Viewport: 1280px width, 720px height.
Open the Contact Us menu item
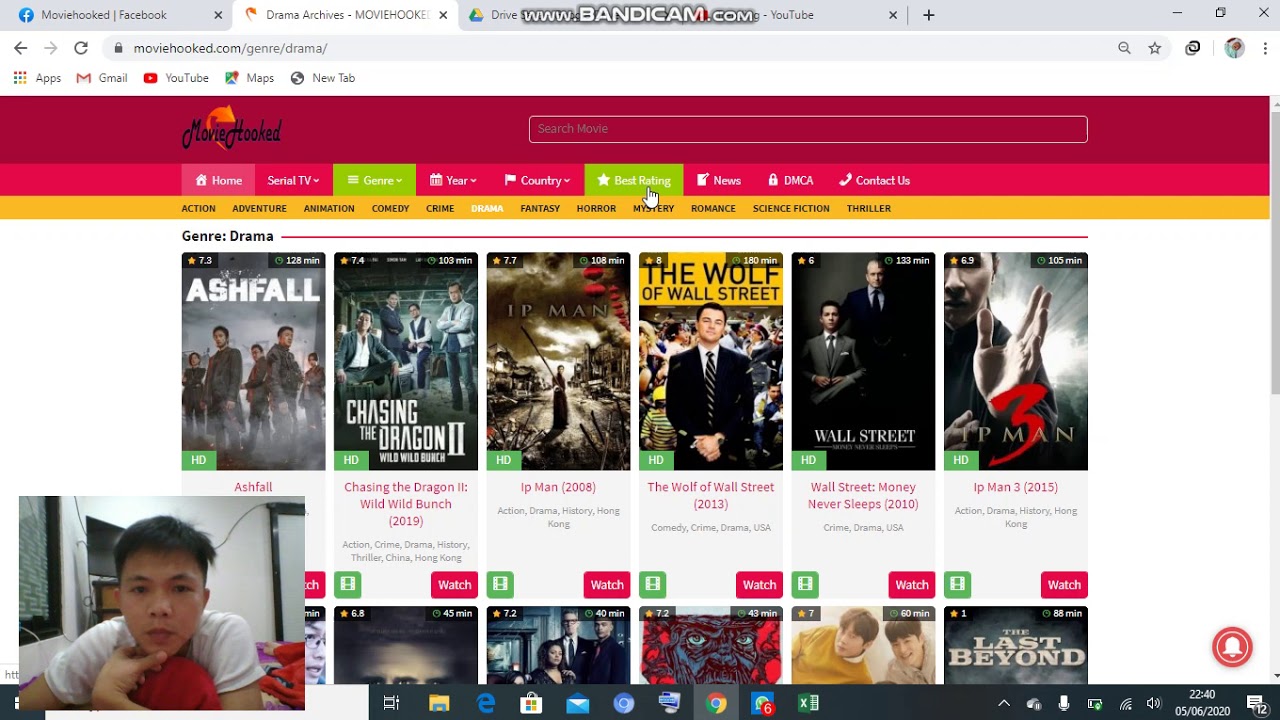click(x=874, y=181)
